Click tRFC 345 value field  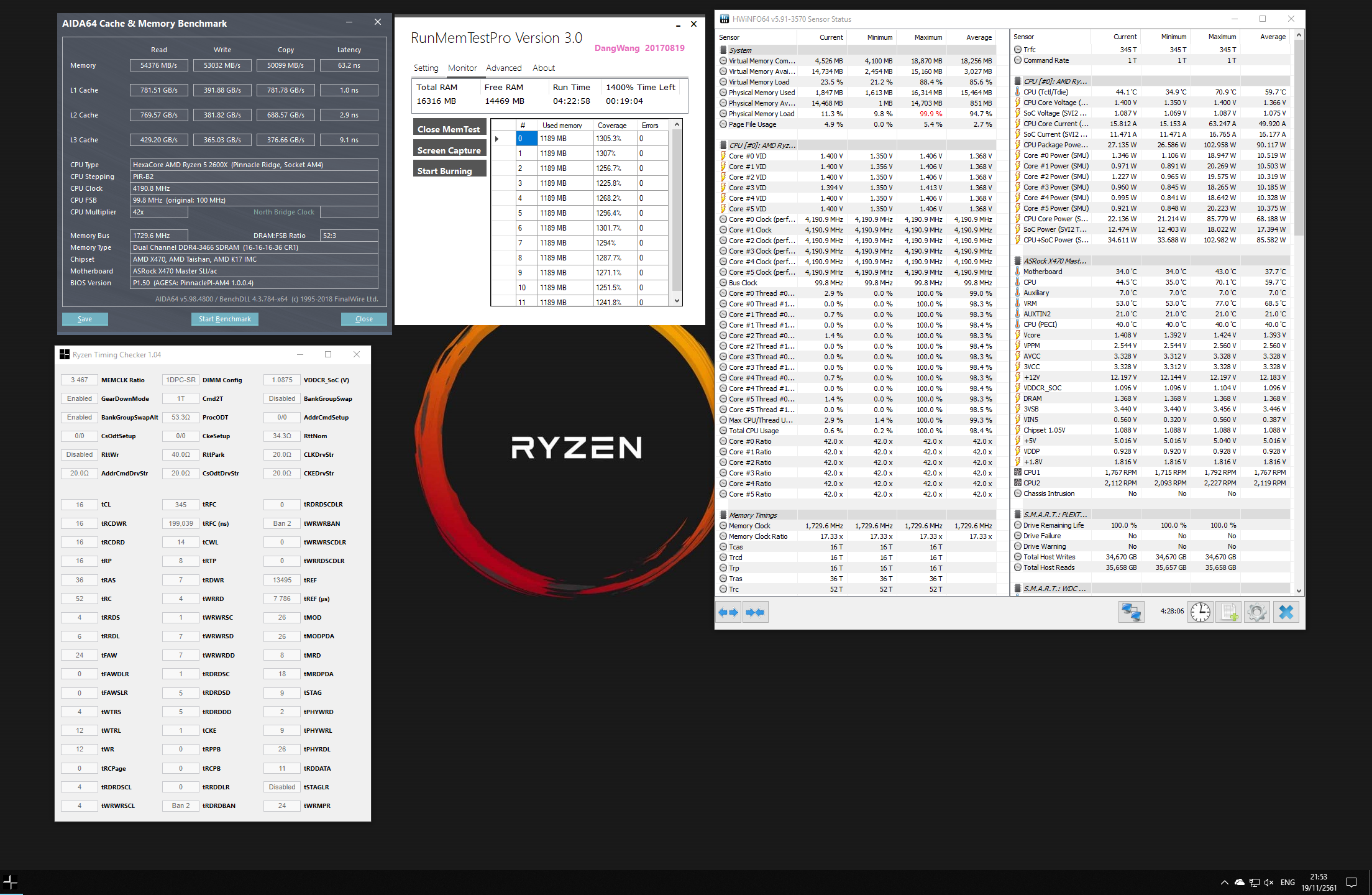181,505
